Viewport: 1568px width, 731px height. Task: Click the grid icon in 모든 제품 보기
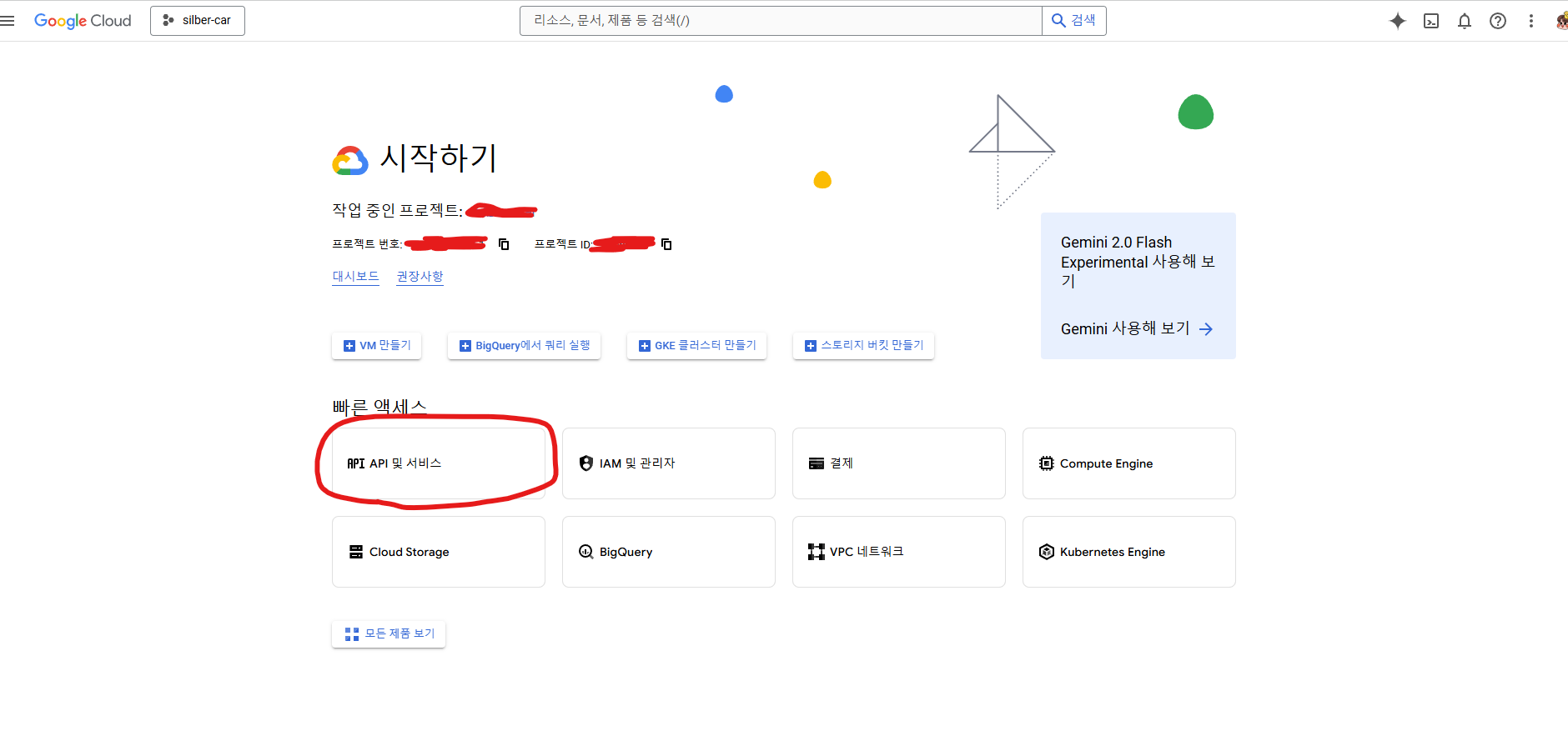click(x=352, y=634)
